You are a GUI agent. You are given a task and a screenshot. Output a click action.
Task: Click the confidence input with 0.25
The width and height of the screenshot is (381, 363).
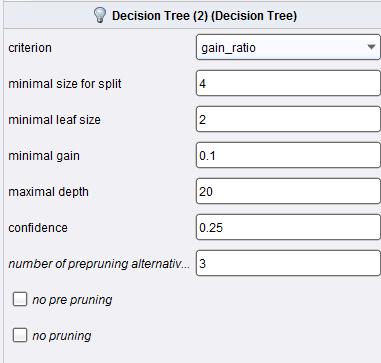point(288,227)
